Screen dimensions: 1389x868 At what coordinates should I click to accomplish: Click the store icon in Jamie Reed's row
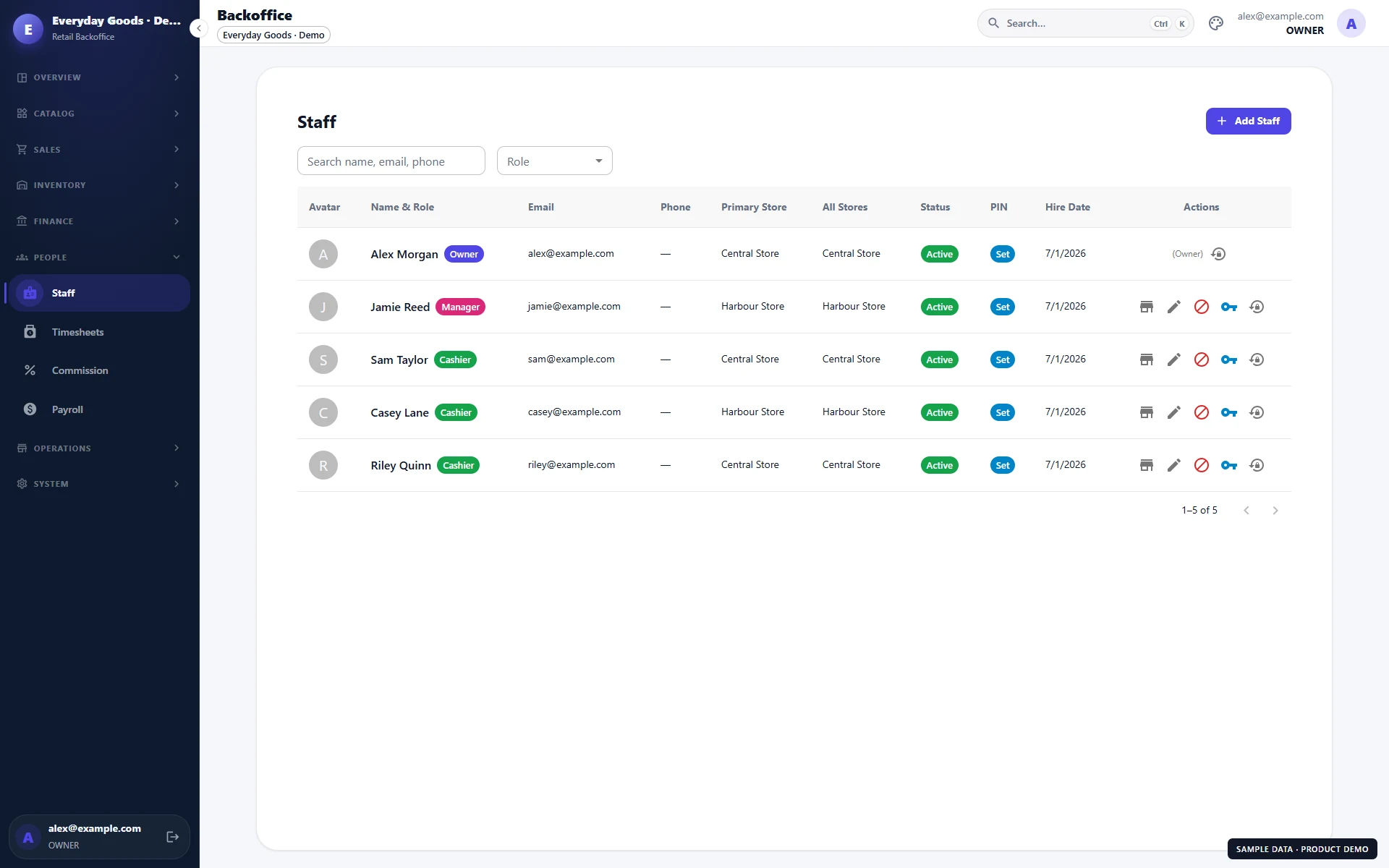click(x=1147, y=307)
